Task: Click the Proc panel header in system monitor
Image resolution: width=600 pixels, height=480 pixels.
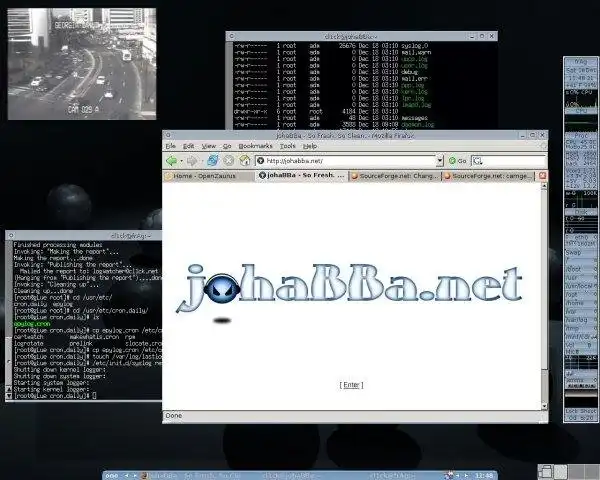Action: [581, 136]
